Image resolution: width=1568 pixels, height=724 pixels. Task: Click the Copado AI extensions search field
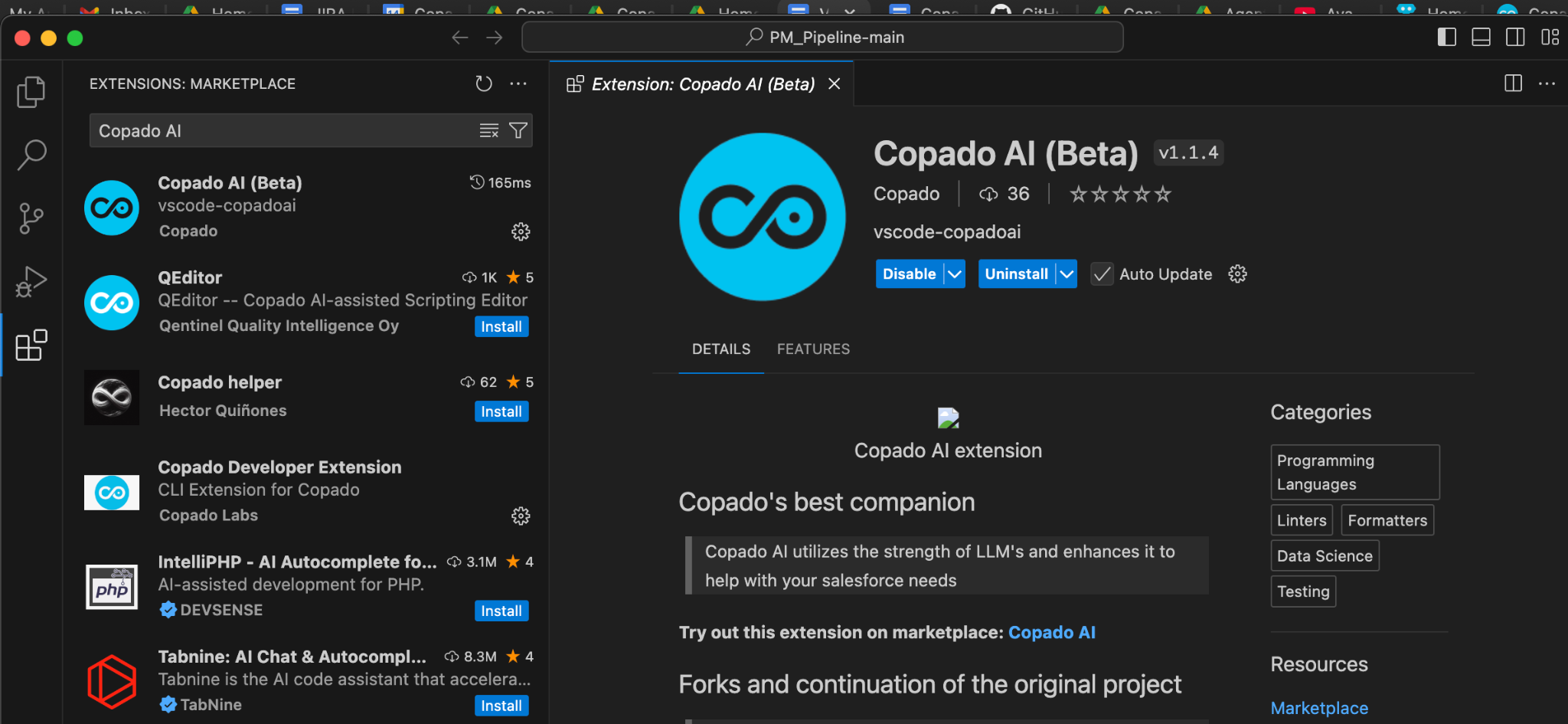283,131
